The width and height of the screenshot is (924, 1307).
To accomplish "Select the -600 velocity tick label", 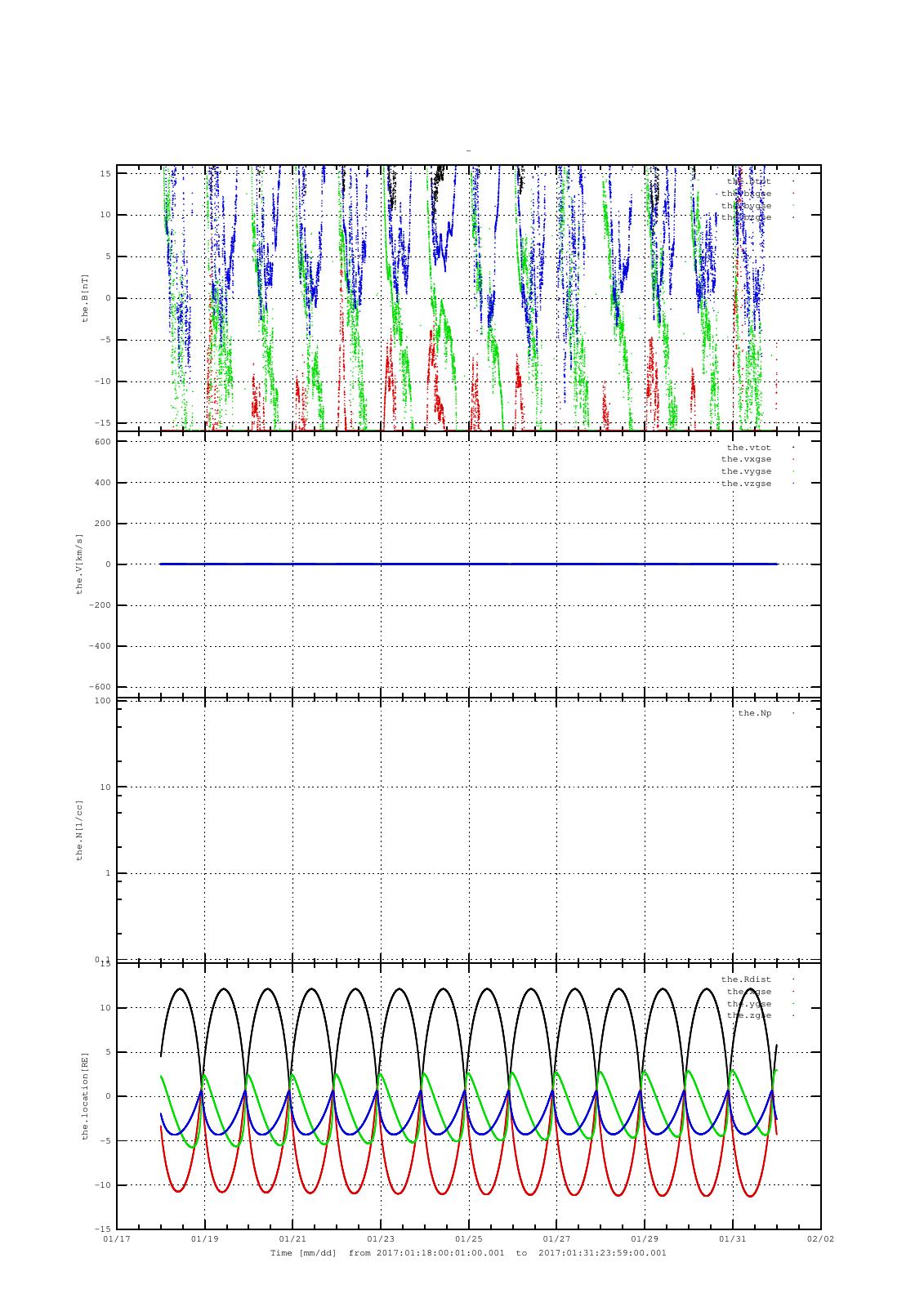I will [x=100, y=687].
